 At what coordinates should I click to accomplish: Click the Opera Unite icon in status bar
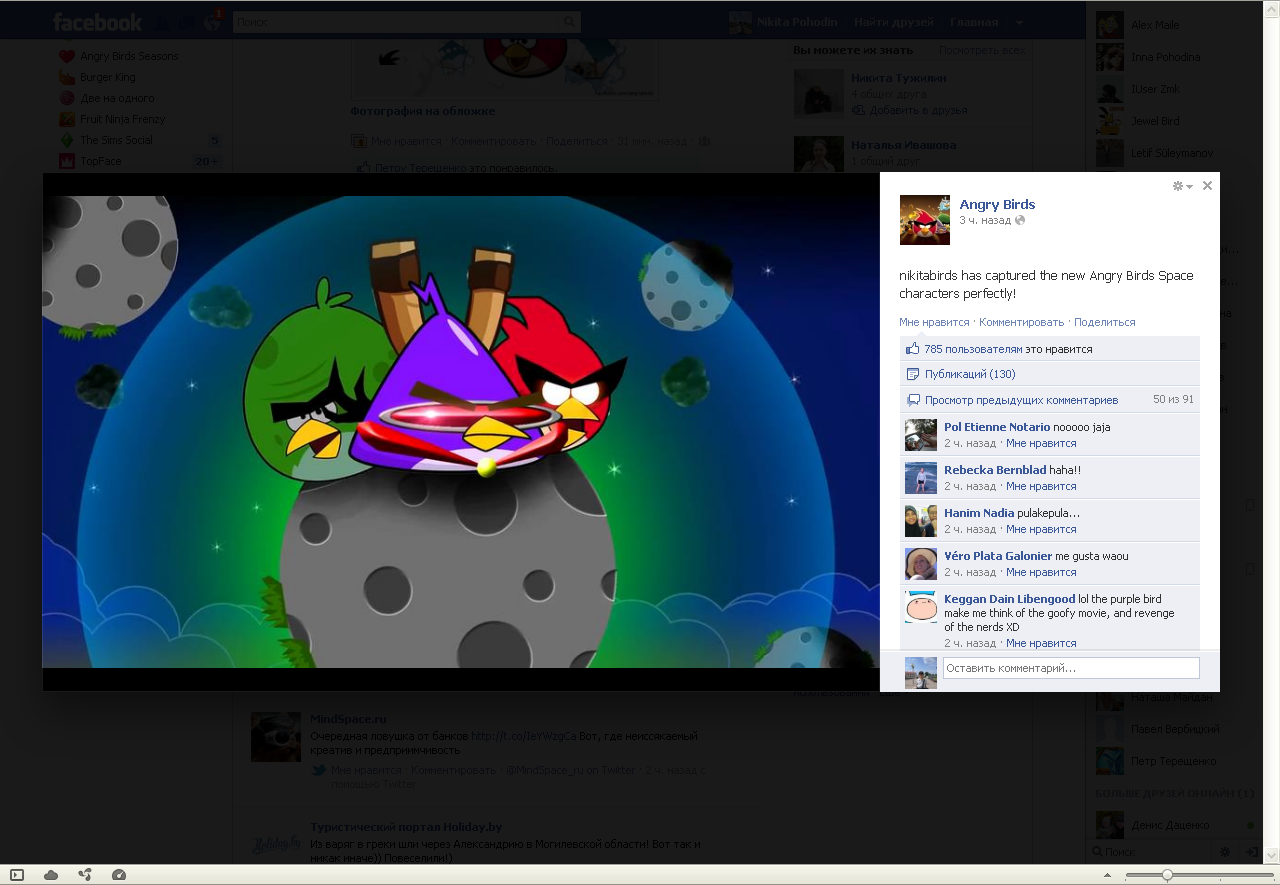pos(85,875)
